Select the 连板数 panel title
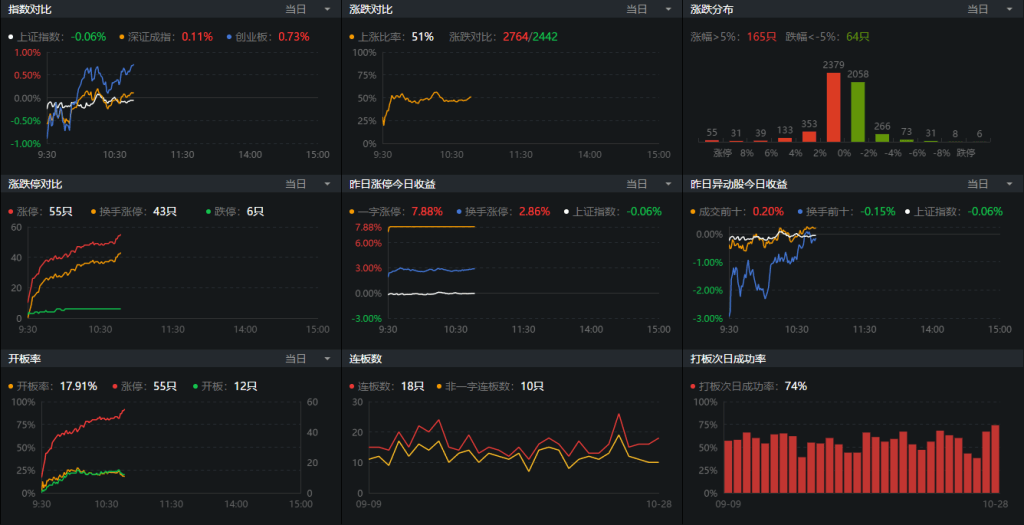This screenshot has width=1024, height=525. tap(367, 359)
